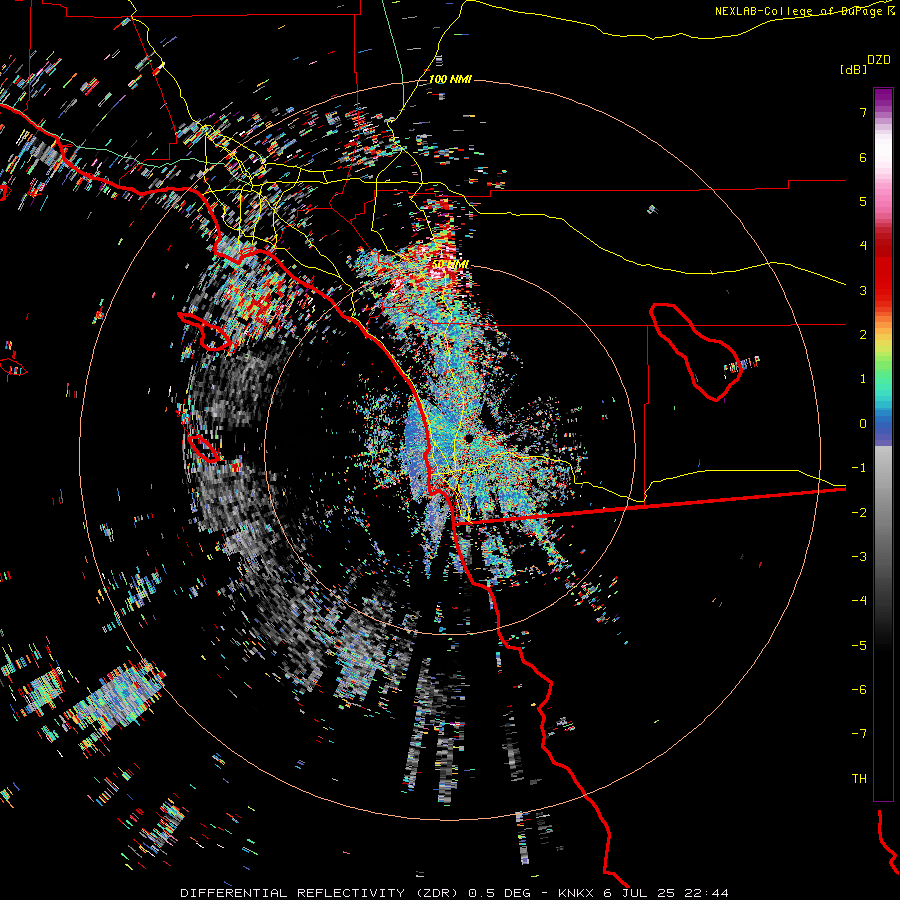Viewport: 900px width, 900px height.
Task: Click the -7 value on the dB scale
Action: point(859,734)
